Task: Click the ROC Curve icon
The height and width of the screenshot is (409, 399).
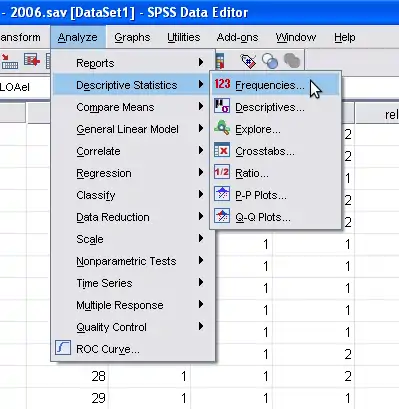Action: 63,348
